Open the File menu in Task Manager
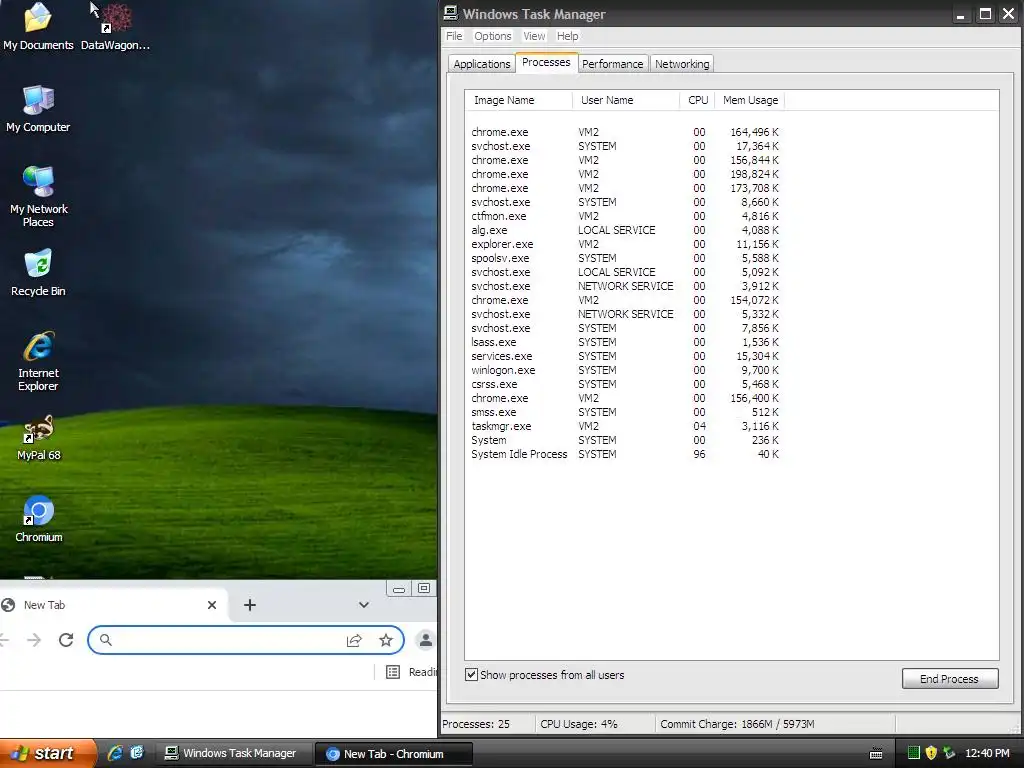The image size is (1024, 768). tap(454, 36)
